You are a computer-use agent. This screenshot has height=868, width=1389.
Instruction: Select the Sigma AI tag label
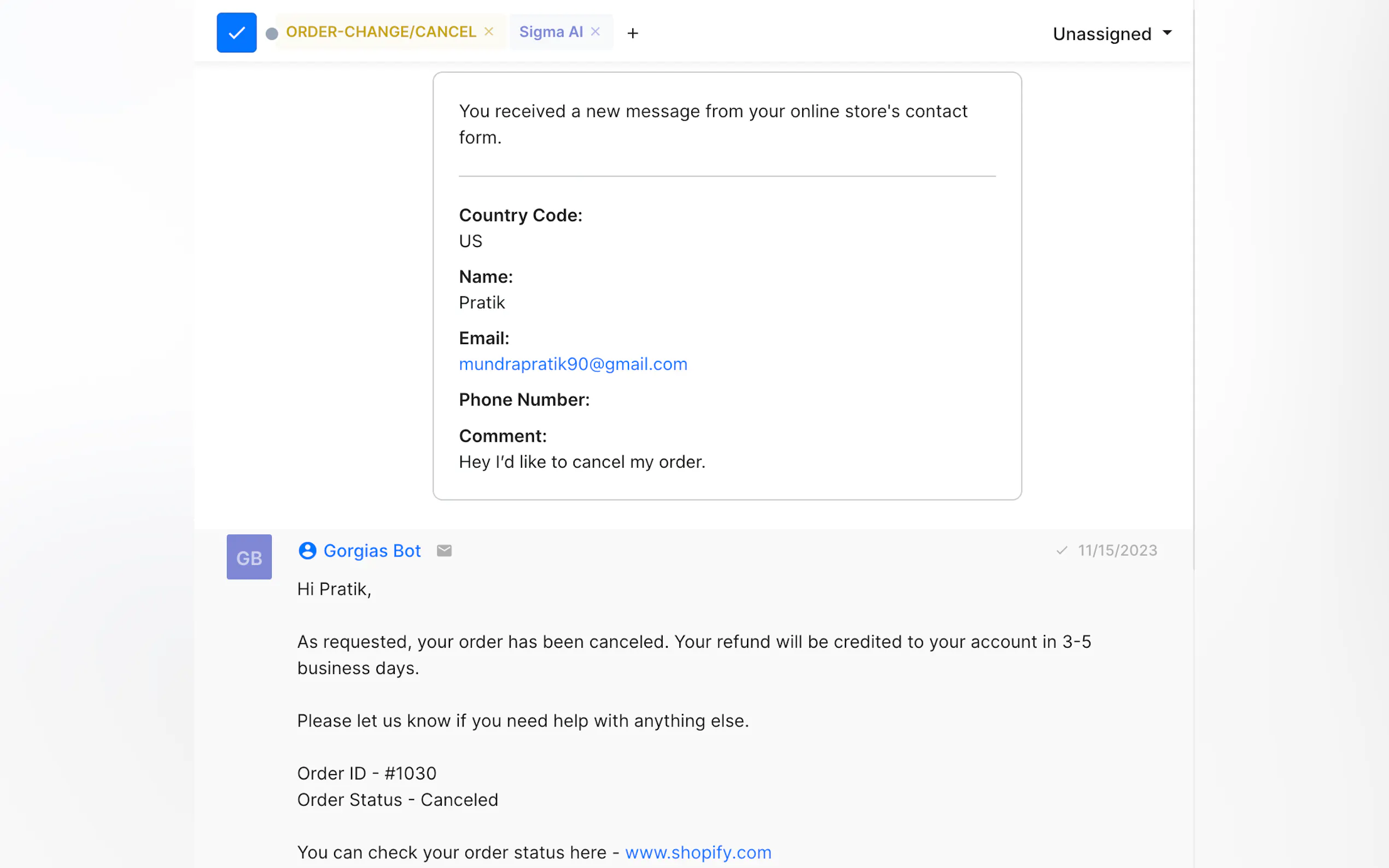pyautogui.click(x=551, y=32)
